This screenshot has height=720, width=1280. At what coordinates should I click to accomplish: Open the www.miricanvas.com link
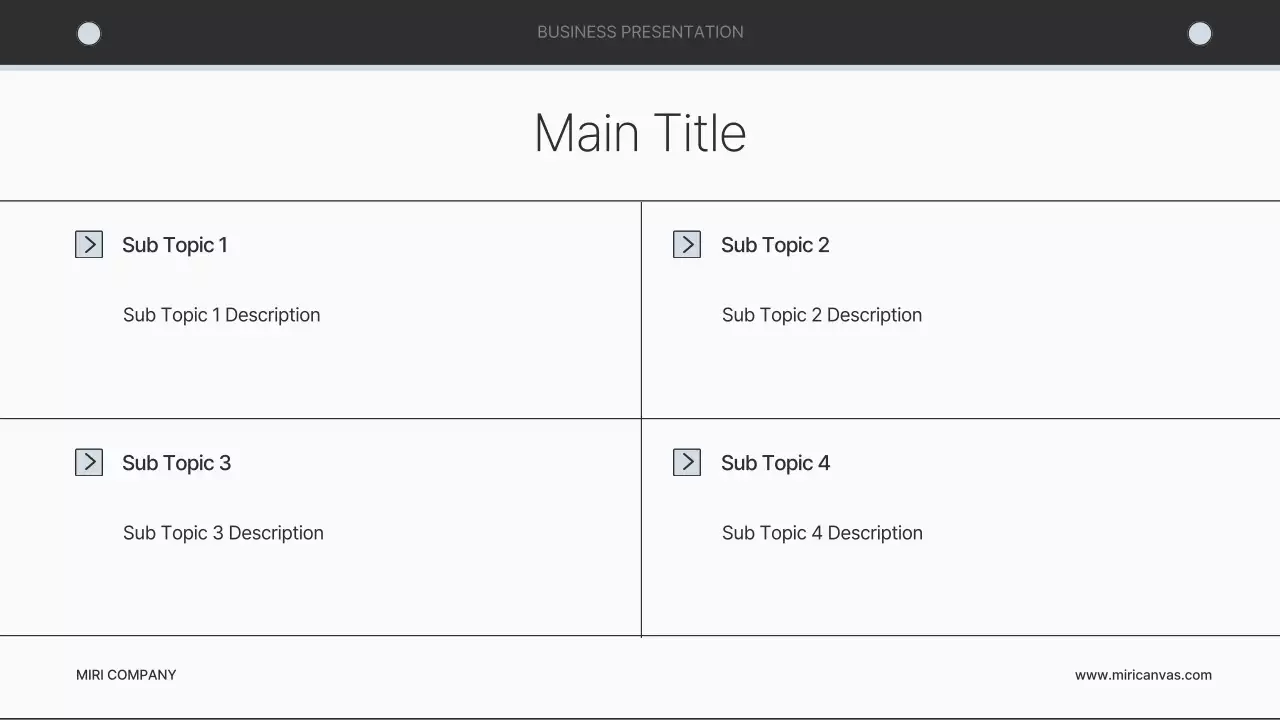[x=1143, y=675]
